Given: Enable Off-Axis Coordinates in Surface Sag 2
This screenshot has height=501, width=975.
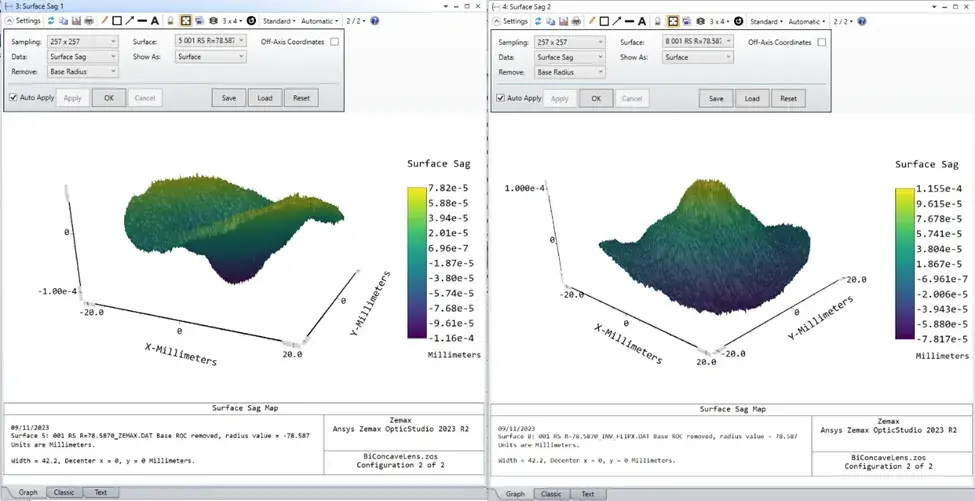Looking at the screenshot, I should pyautogui.click(x=822, y=42).
